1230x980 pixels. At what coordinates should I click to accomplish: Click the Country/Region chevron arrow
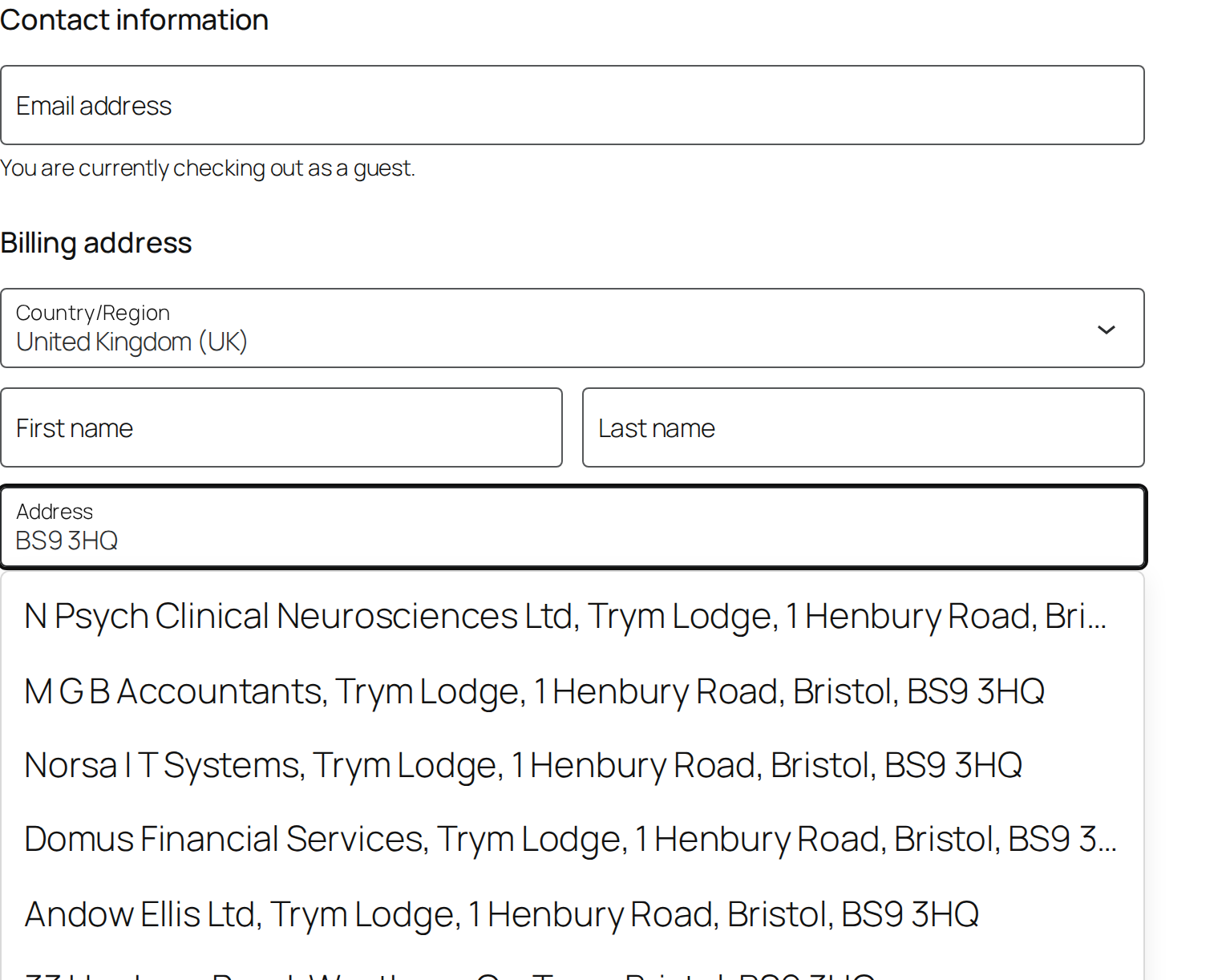tap(1106, 330)
